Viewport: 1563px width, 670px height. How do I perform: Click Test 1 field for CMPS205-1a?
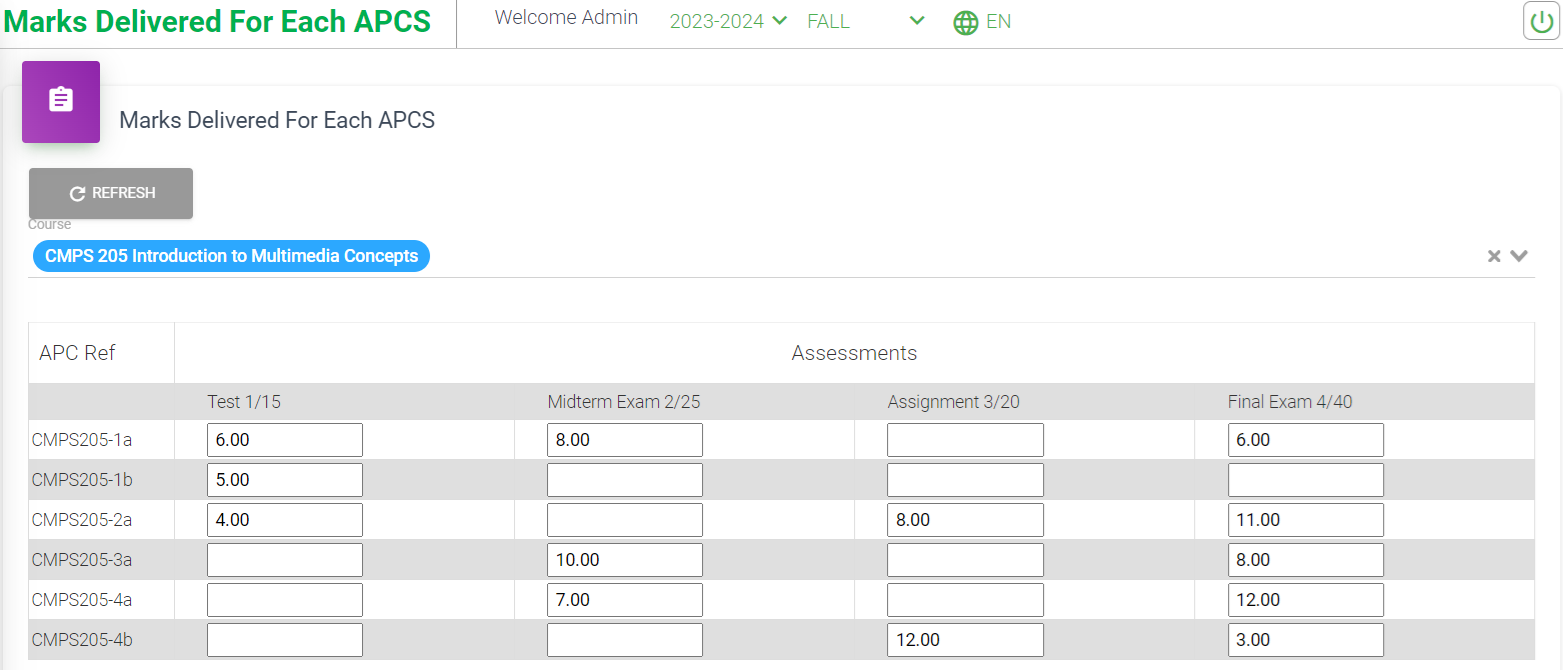click(x=285, y=440)
